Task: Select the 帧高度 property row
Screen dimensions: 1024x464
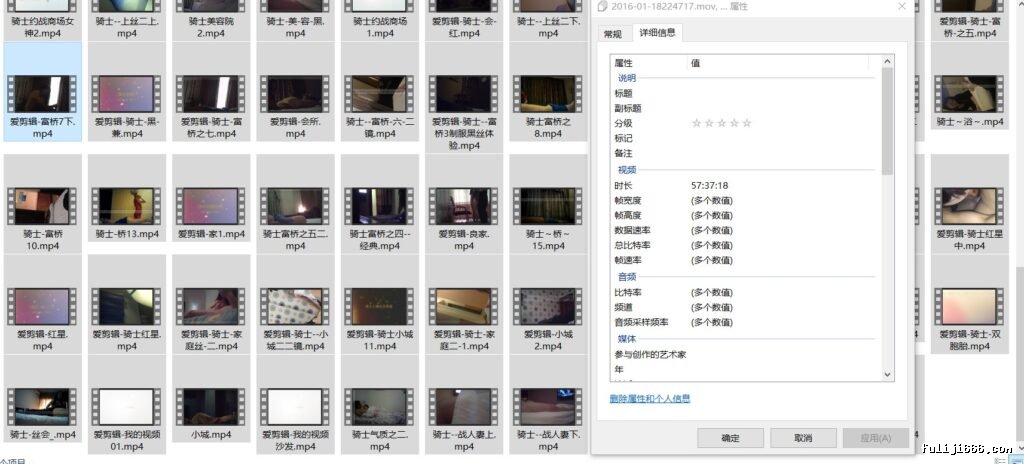Action: click(x=746, y=215)
